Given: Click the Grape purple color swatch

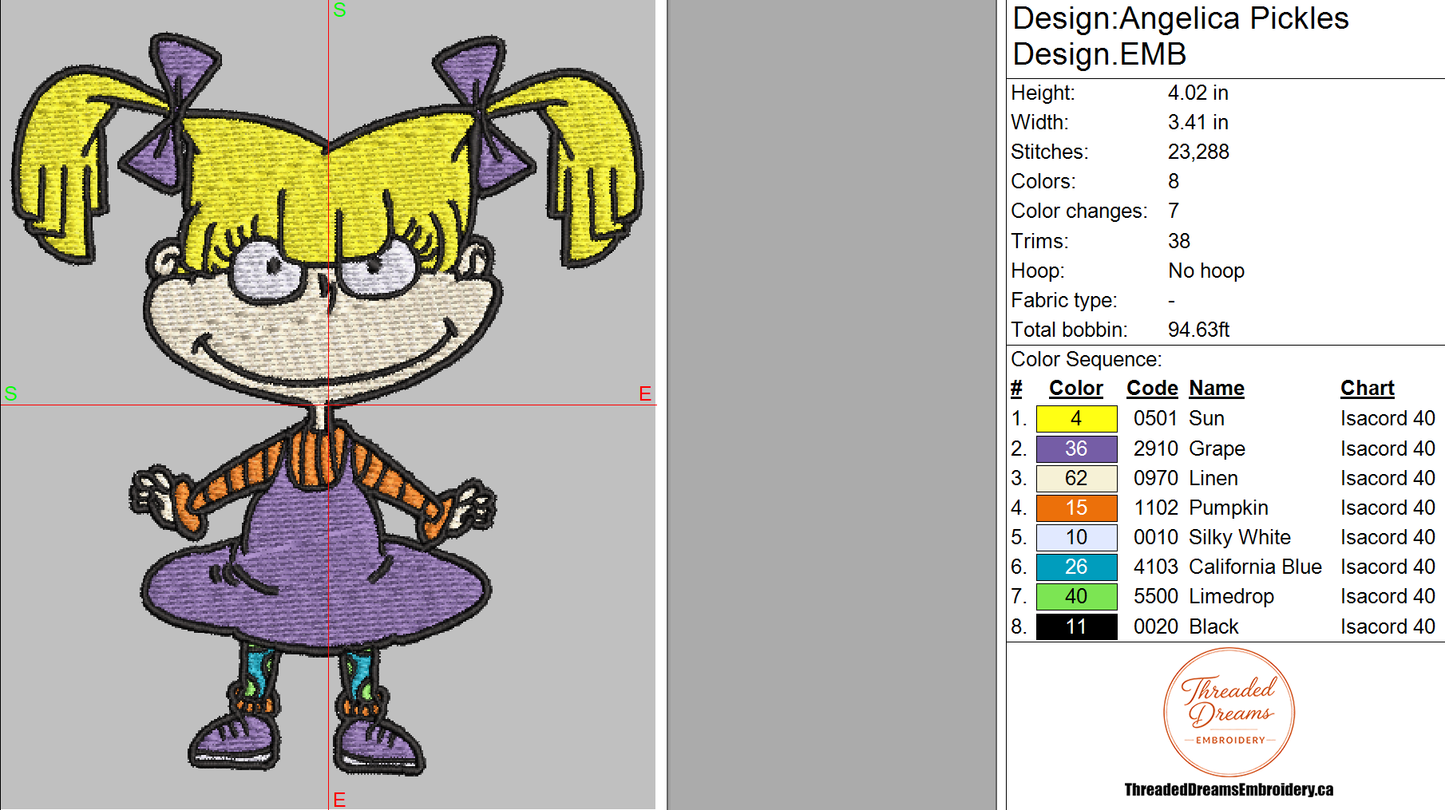Looking at the screenshot, I should click(1076, 449).
